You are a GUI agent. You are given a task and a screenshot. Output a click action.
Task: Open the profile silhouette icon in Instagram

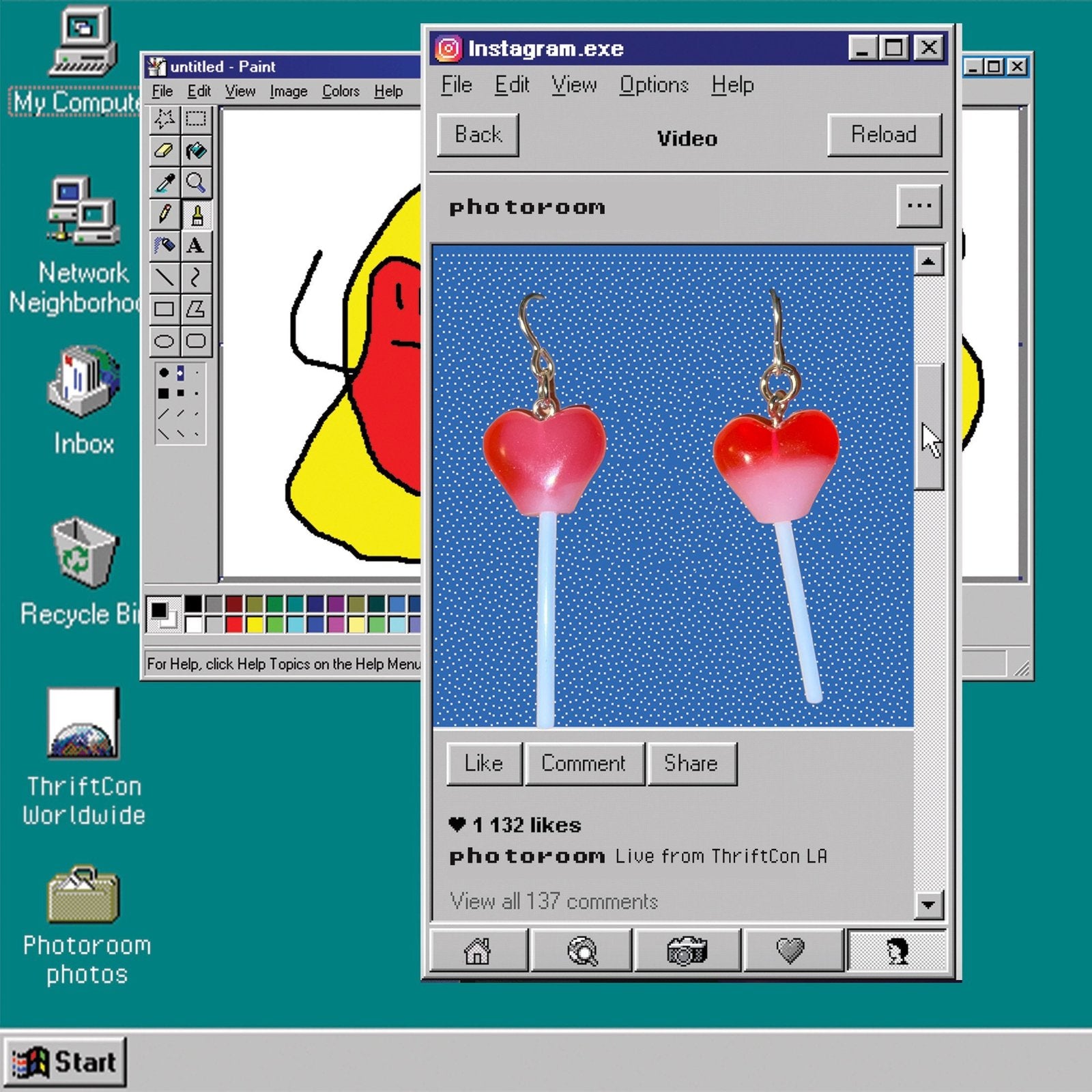coord(897,950)
